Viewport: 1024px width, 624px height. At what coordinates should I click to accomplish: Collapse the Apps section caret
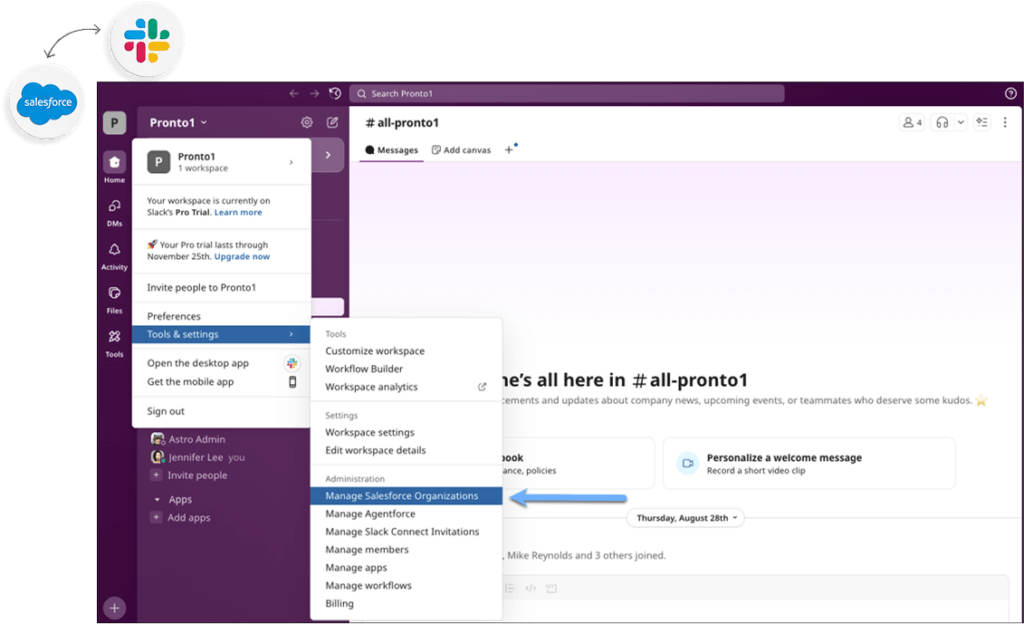(x=157, y=499)
